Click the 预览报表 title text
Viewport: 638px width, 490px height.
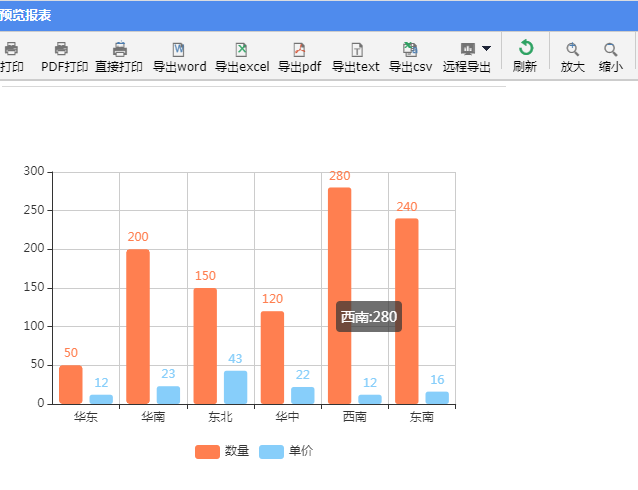click(x=26, y=16)
